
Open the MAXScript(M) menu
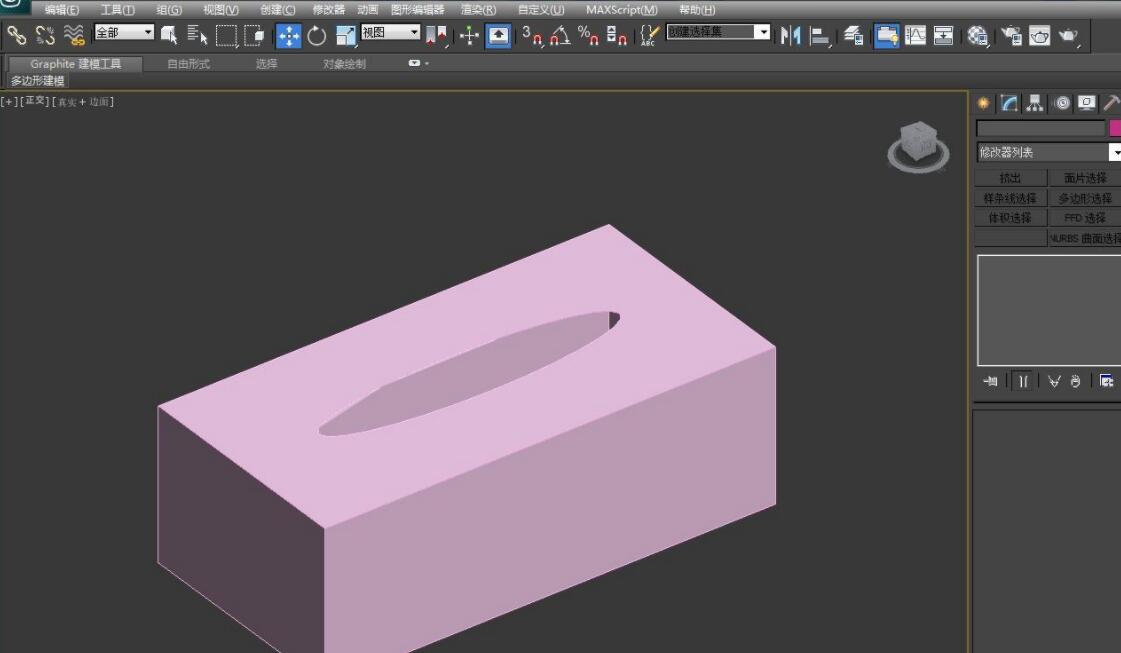pyautogui.click(x=621, y=10)
